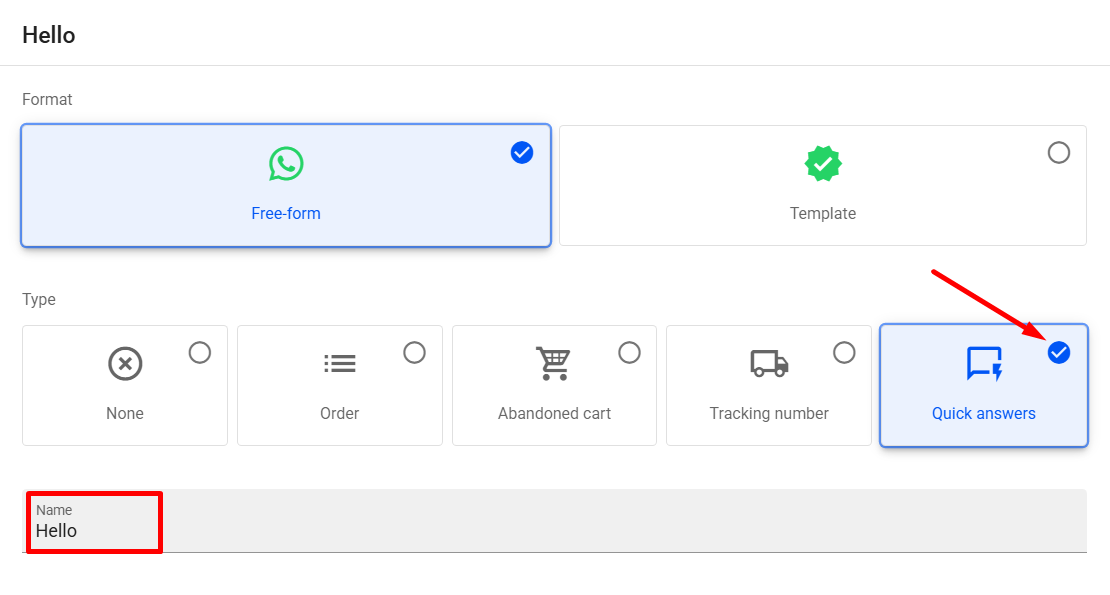Click the Abandoned cart text label
The image size is (1110, 595).
coord(554,414)
